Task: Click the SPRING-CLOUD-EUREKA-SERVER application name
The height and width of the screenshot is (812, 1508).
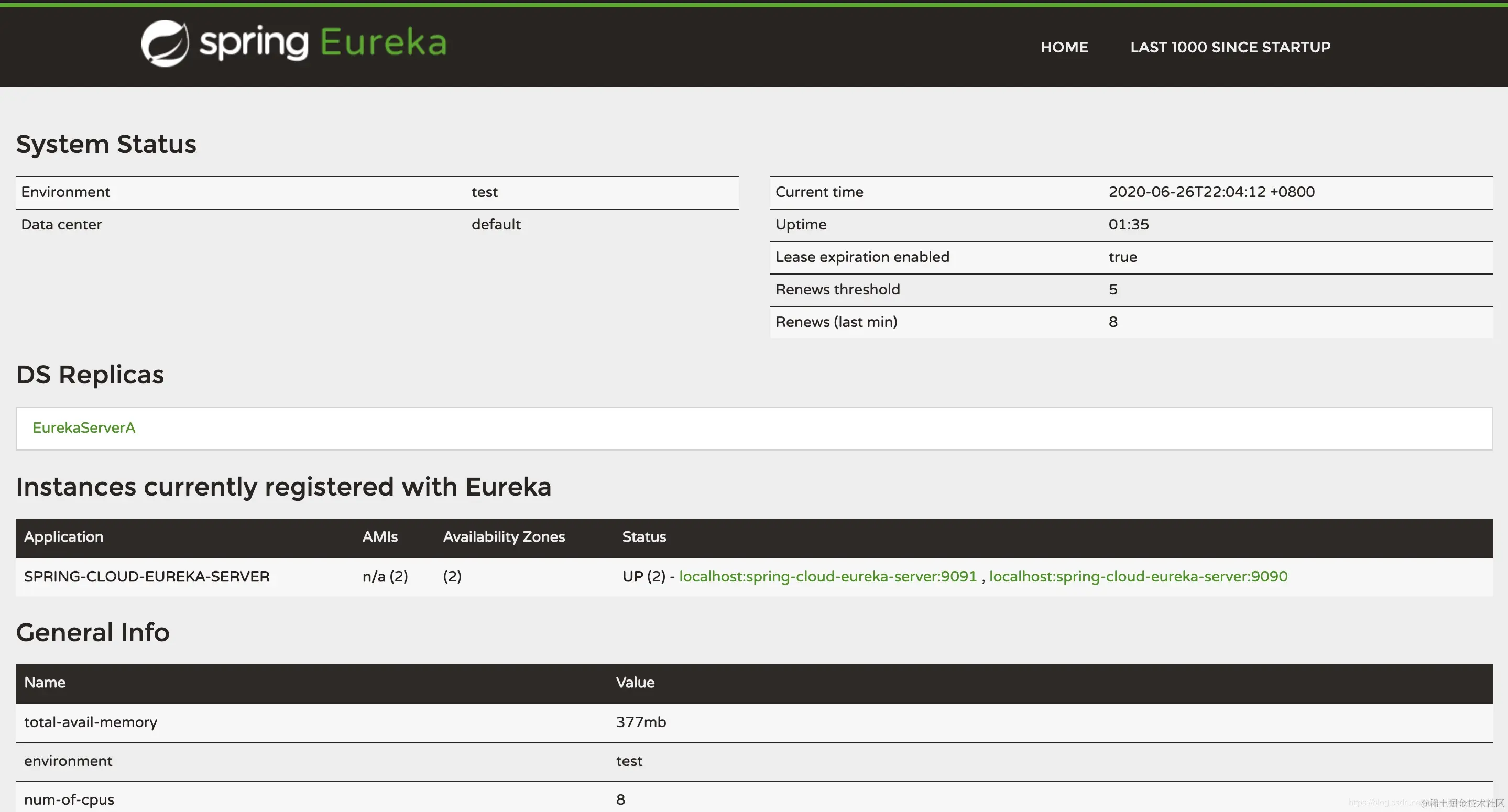Action: click(146, 577)
